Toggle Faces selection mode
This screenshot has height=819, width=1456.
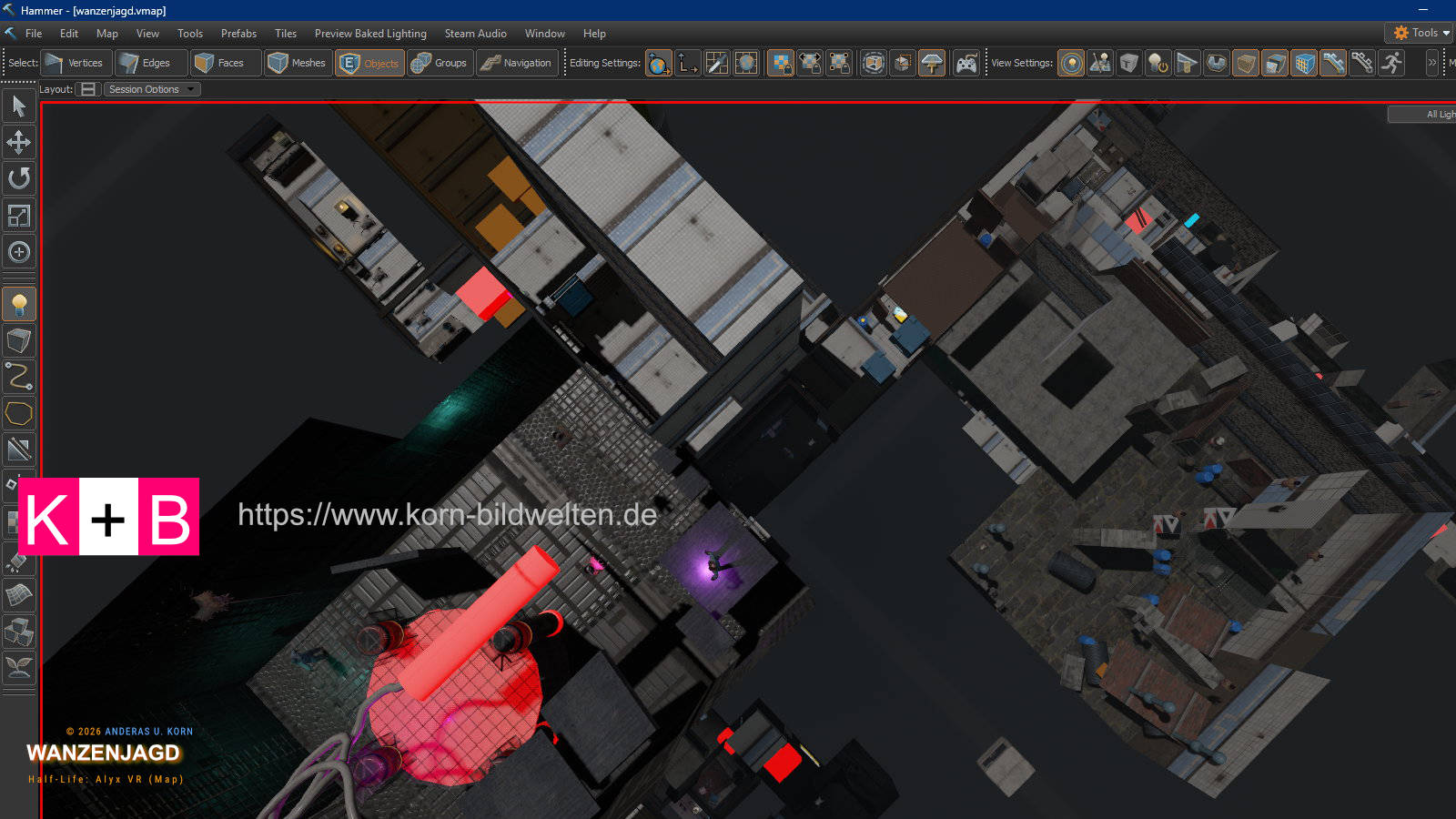(225, 63)
